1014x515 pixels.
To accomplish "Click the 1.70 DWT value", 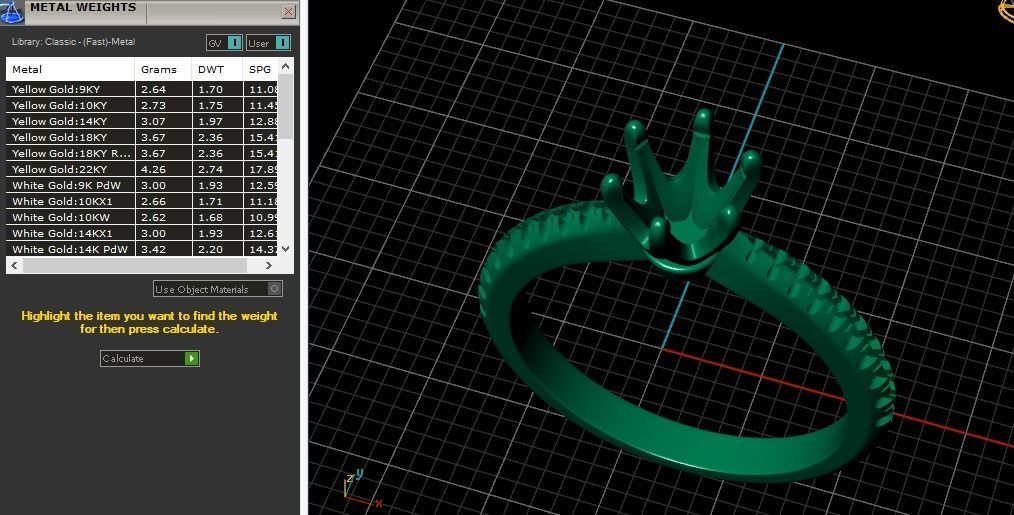I will point(210,89).
